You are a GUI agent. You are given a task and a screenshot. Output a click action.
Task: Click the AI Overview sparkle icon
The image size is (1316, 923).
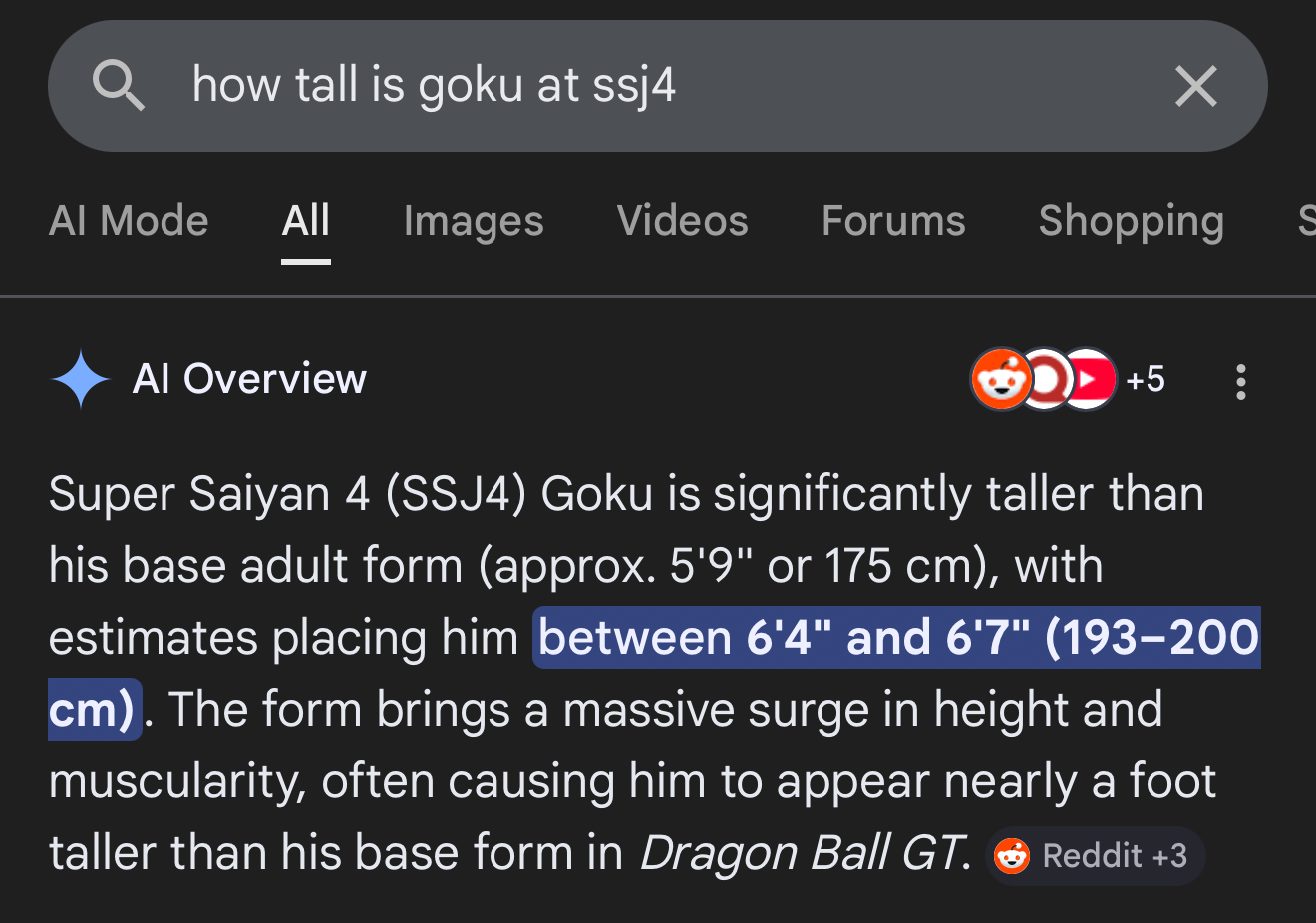tap(80, 380)
